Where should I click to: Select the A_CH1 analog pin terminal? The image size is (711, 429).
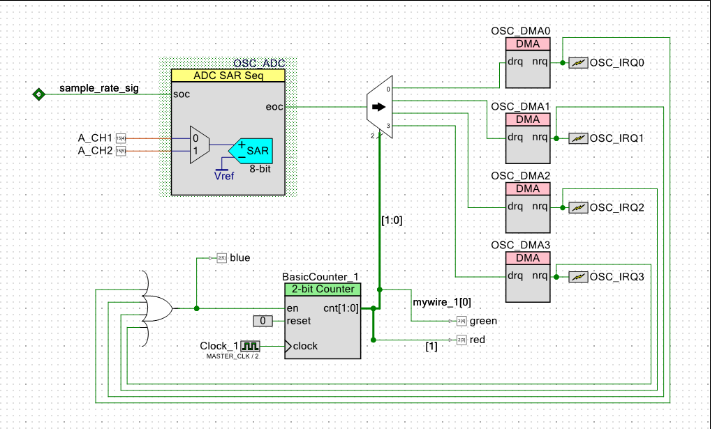[121, 137]
